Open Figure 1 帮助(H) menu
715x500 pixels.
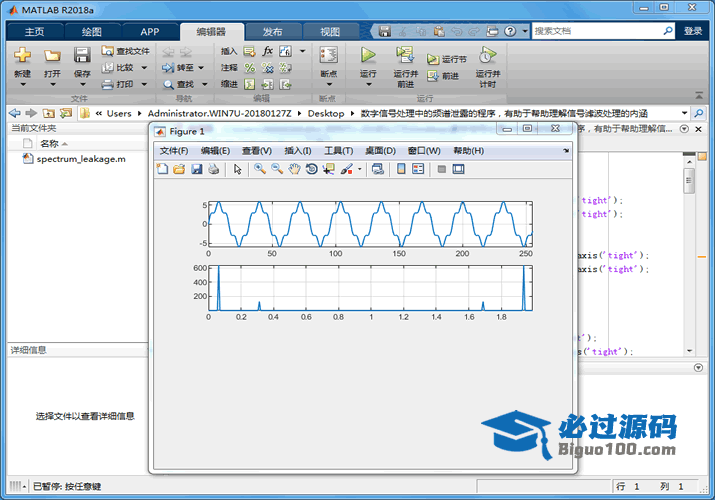point(468,151)
